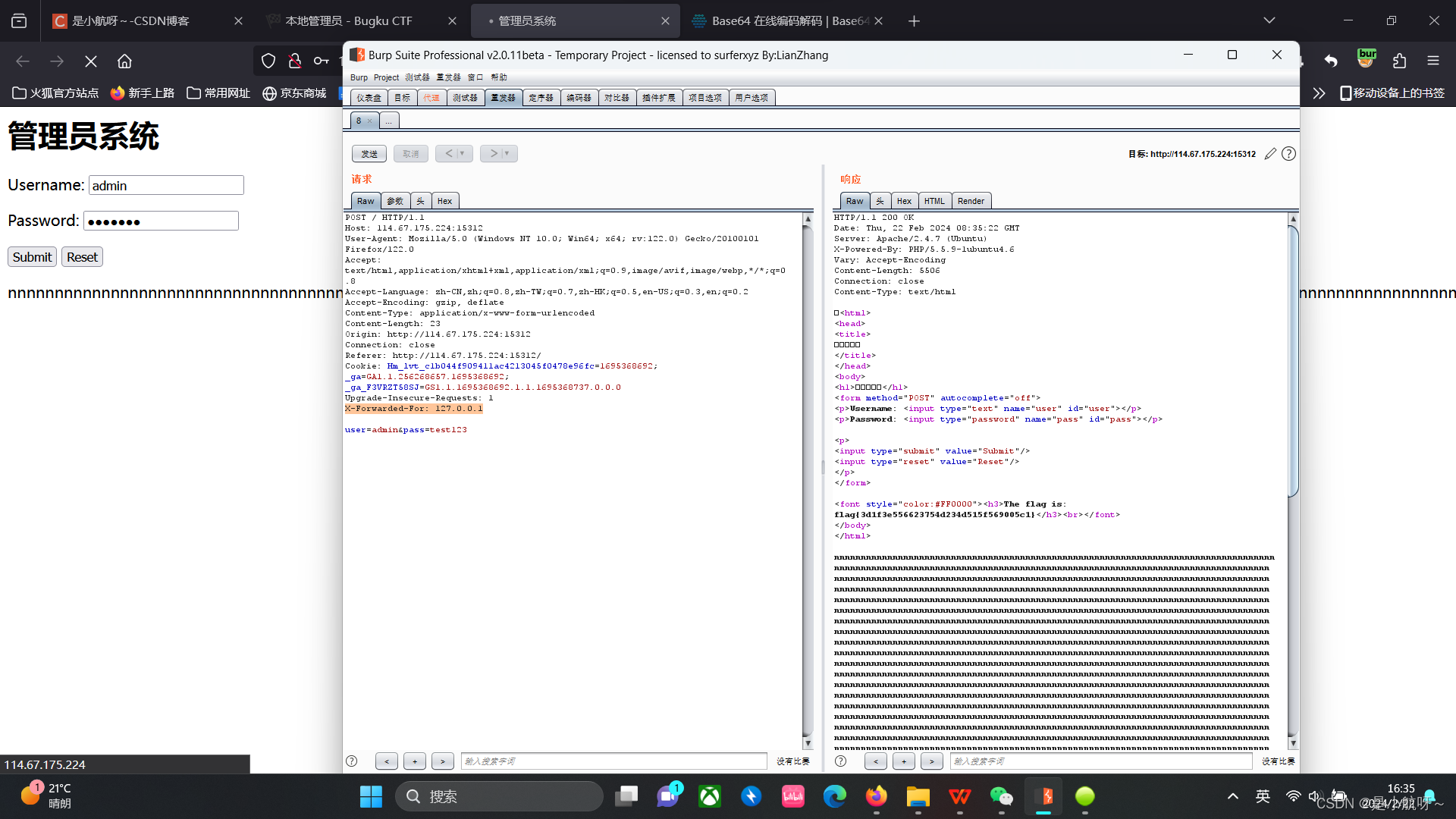Click response search help icon

click(840, 761)
